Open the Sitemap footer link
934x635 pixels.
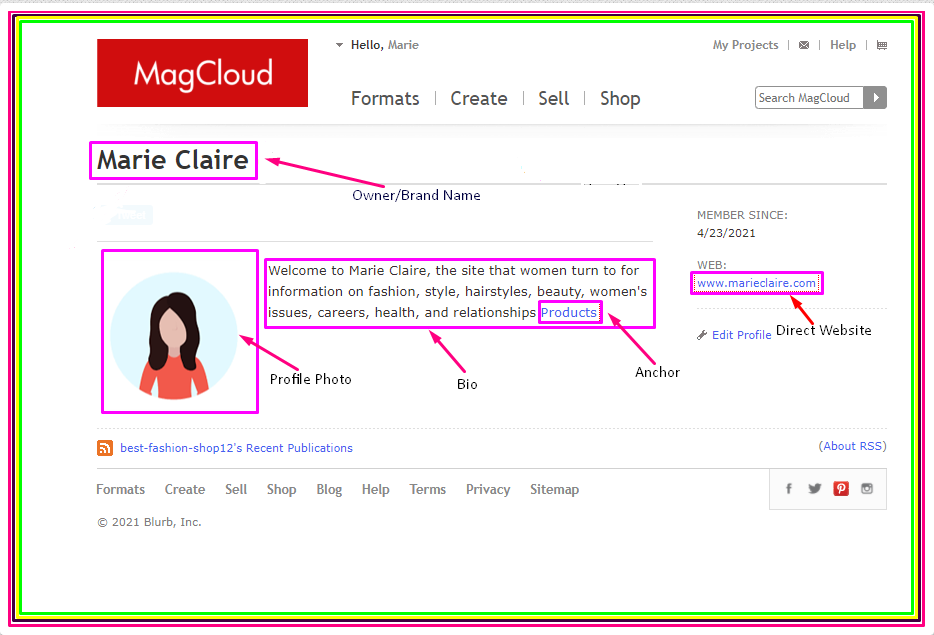pos(554,490)
